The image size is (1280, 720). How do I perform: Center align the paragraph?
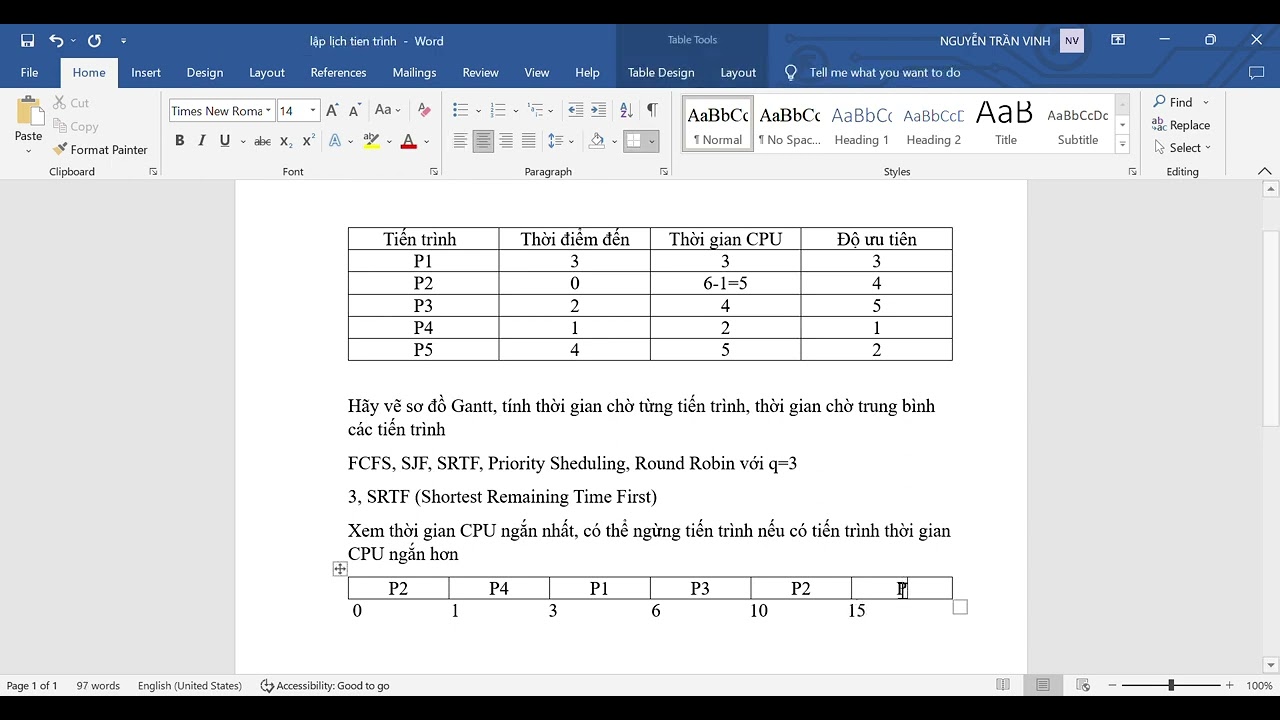coord(483,141)
